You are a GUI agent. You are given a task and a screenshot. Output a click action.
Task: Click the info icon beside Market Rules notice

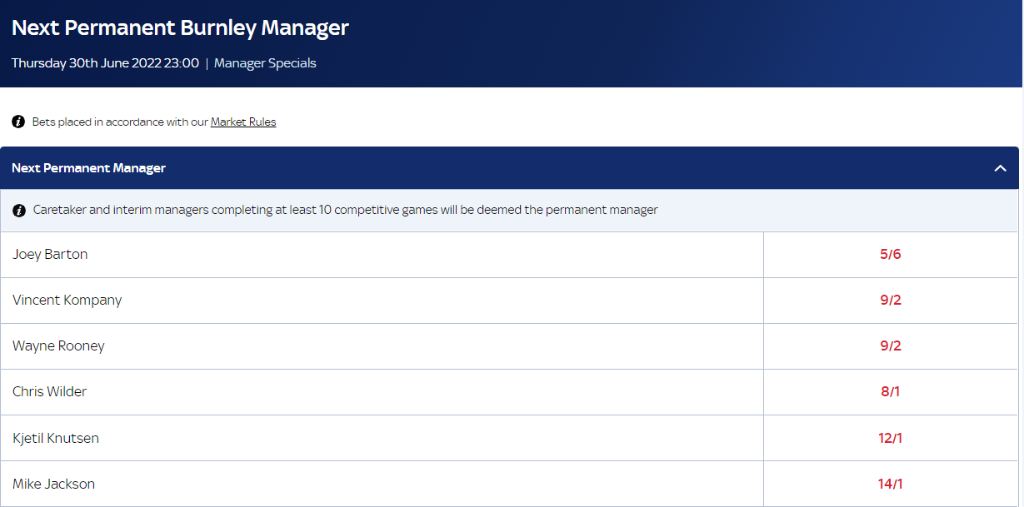[x=18, y=122]
